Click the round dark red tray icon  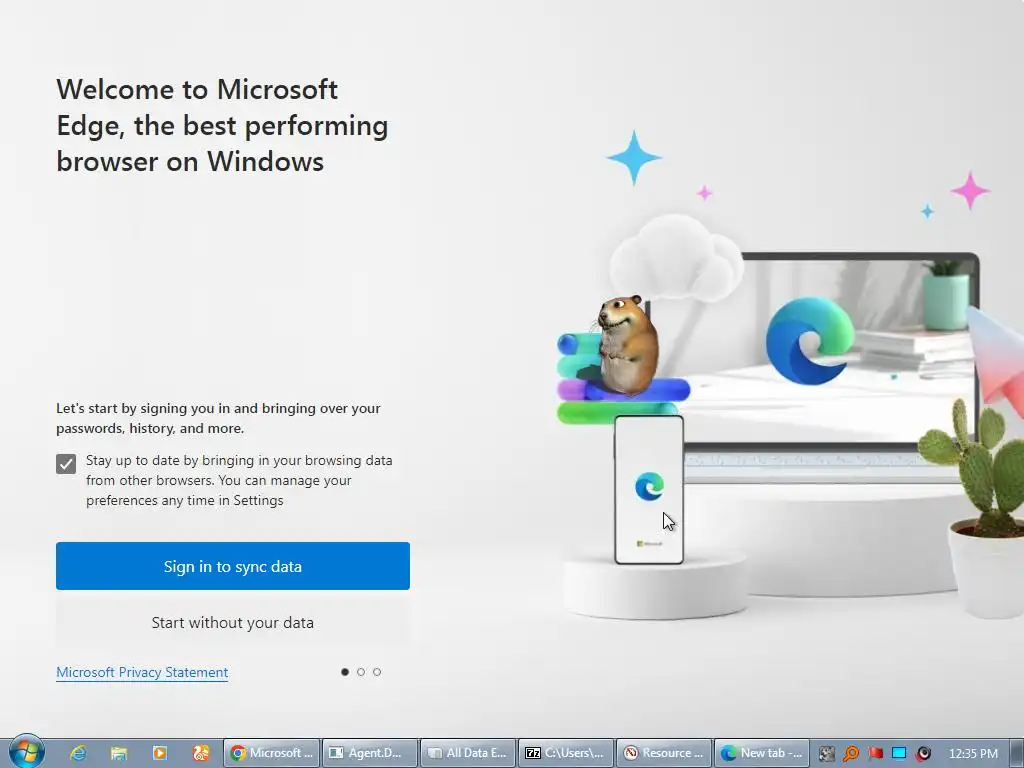point(923,754)
